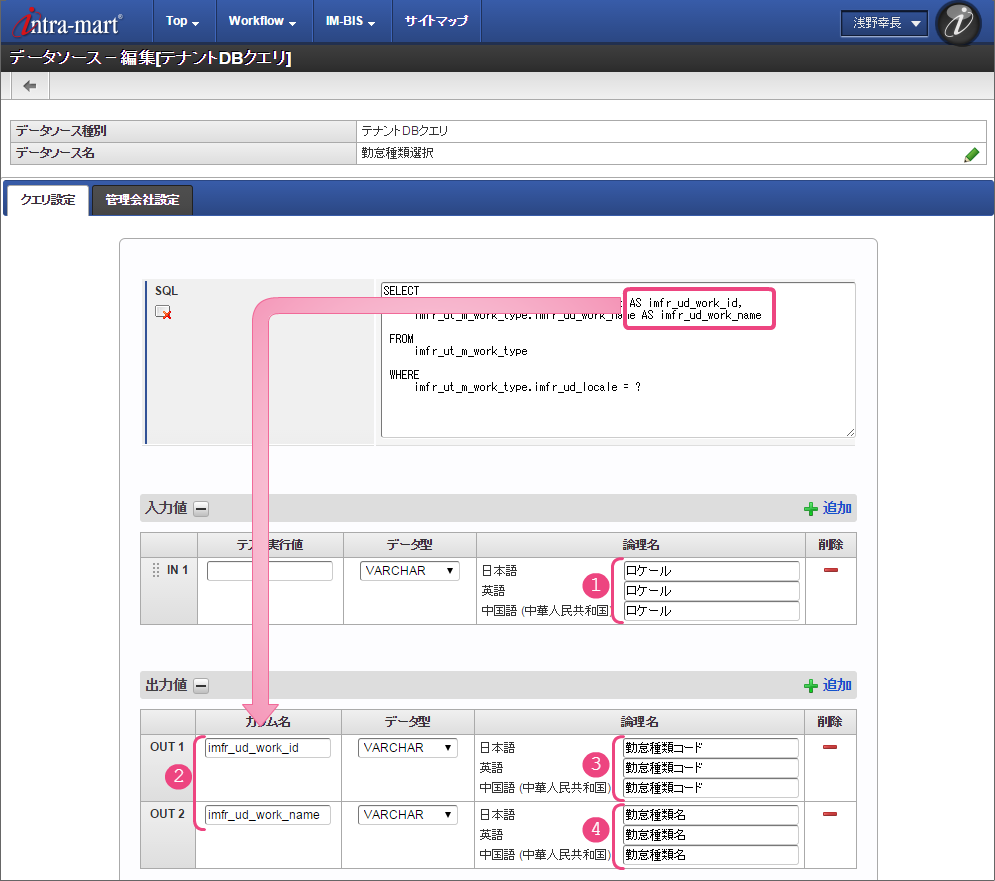Open the 浅野幸長 user menu

click(884, 23)
